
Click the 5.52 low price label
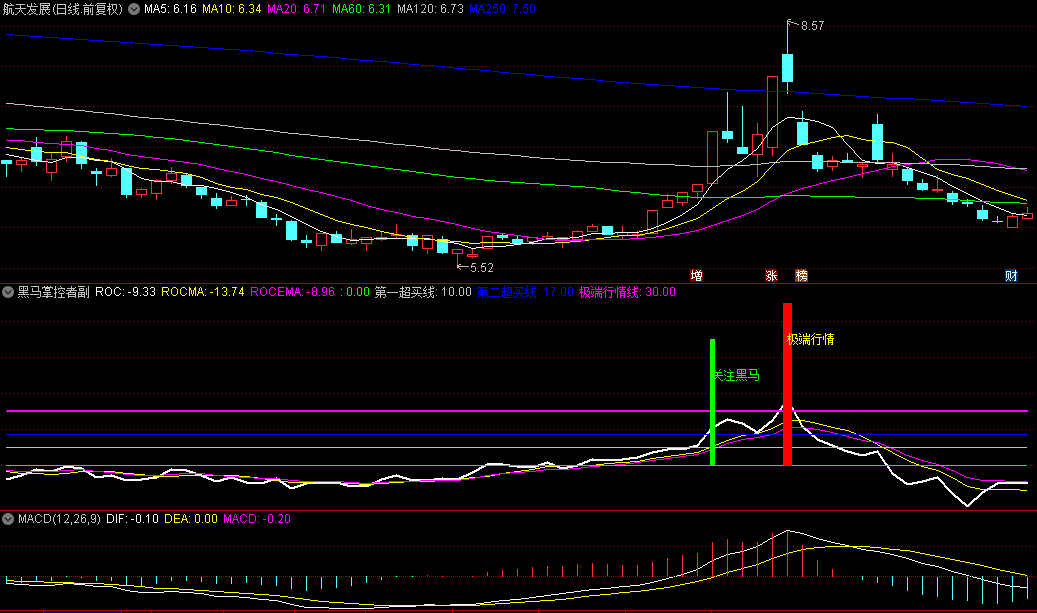pyautogui.click(x=481, y=268)
